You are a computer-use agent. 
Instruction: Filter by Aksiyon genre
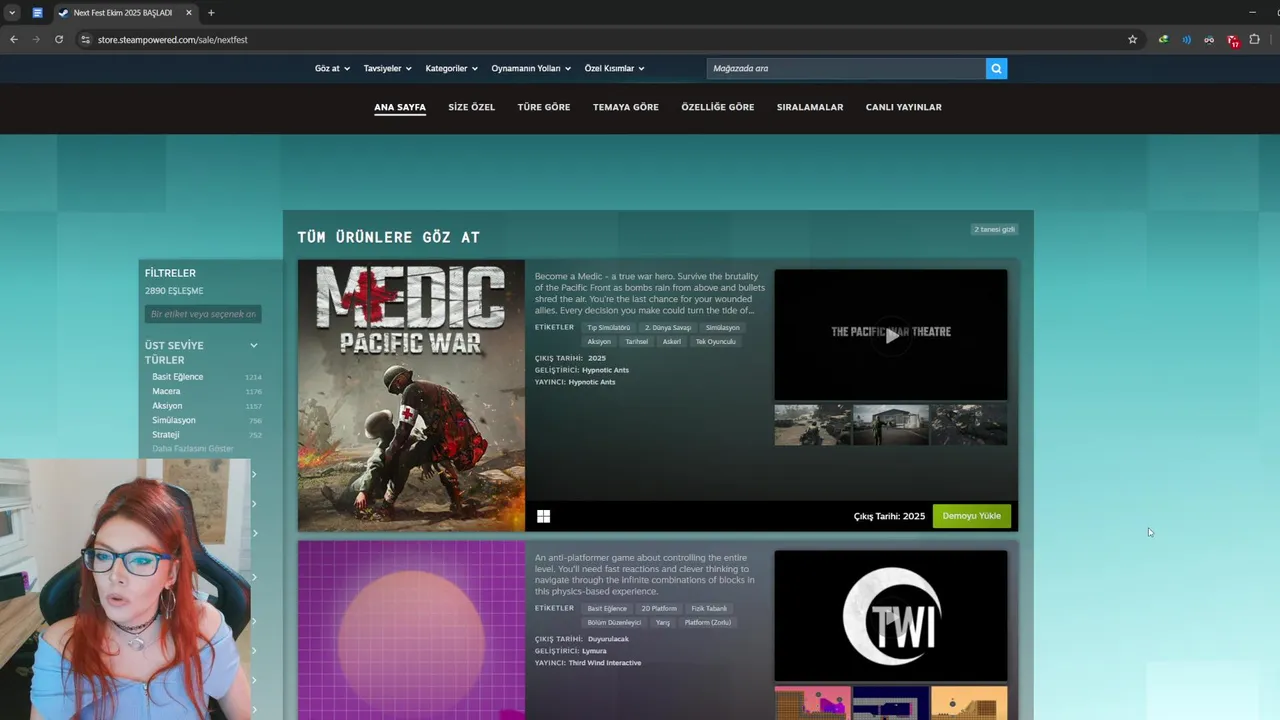(167, 406)
